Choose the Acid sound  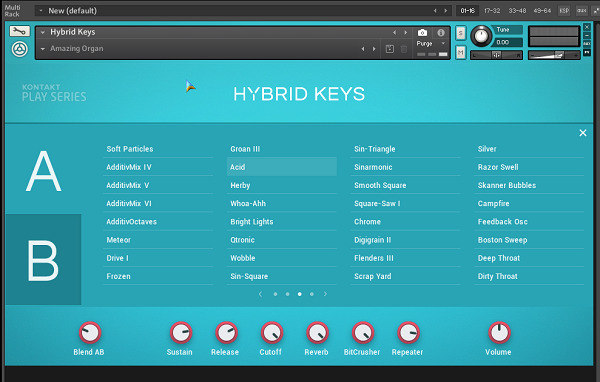pos(282,167)
